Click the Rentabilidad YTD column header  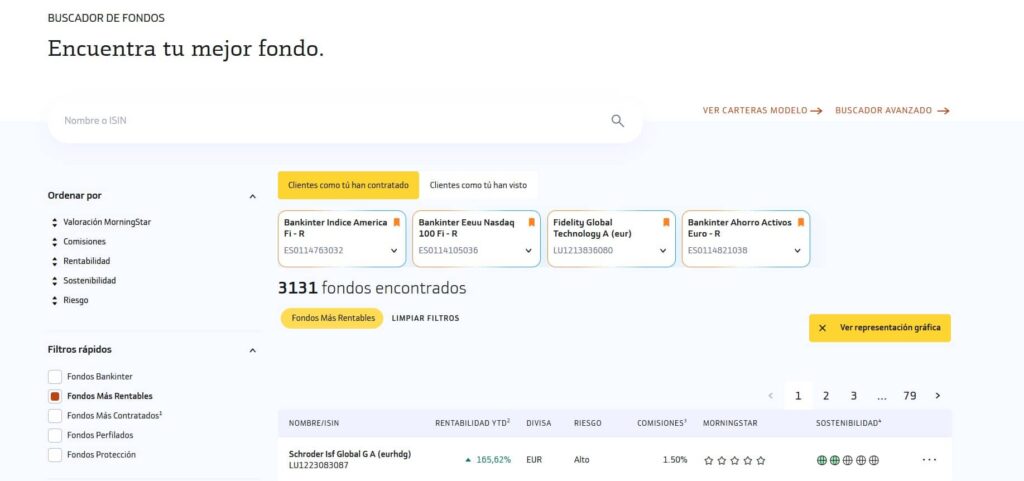(x=473, y=423)
